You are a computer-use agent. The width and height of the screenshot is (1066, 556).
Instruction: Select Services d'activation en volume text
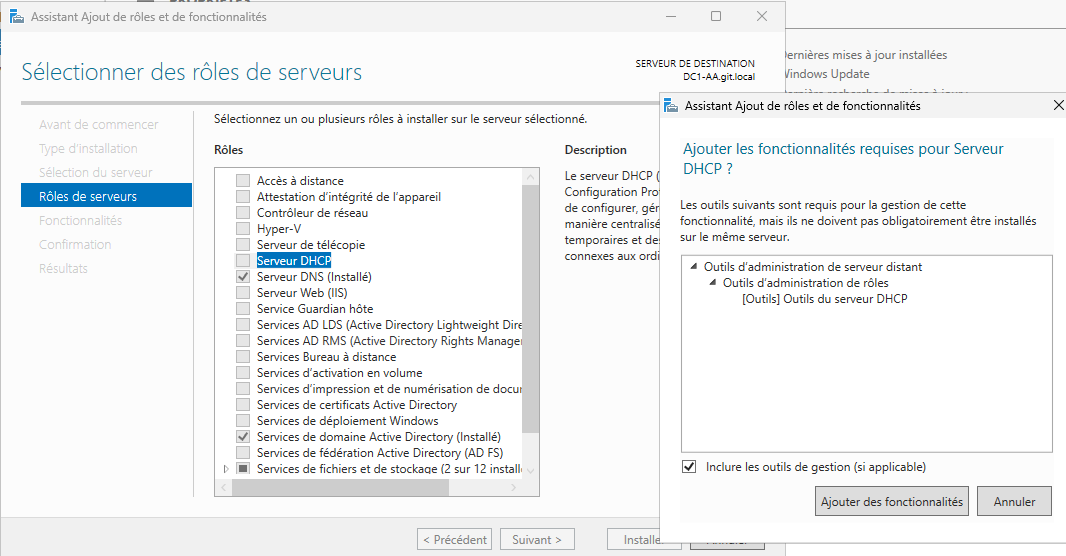tap(339, 372)
